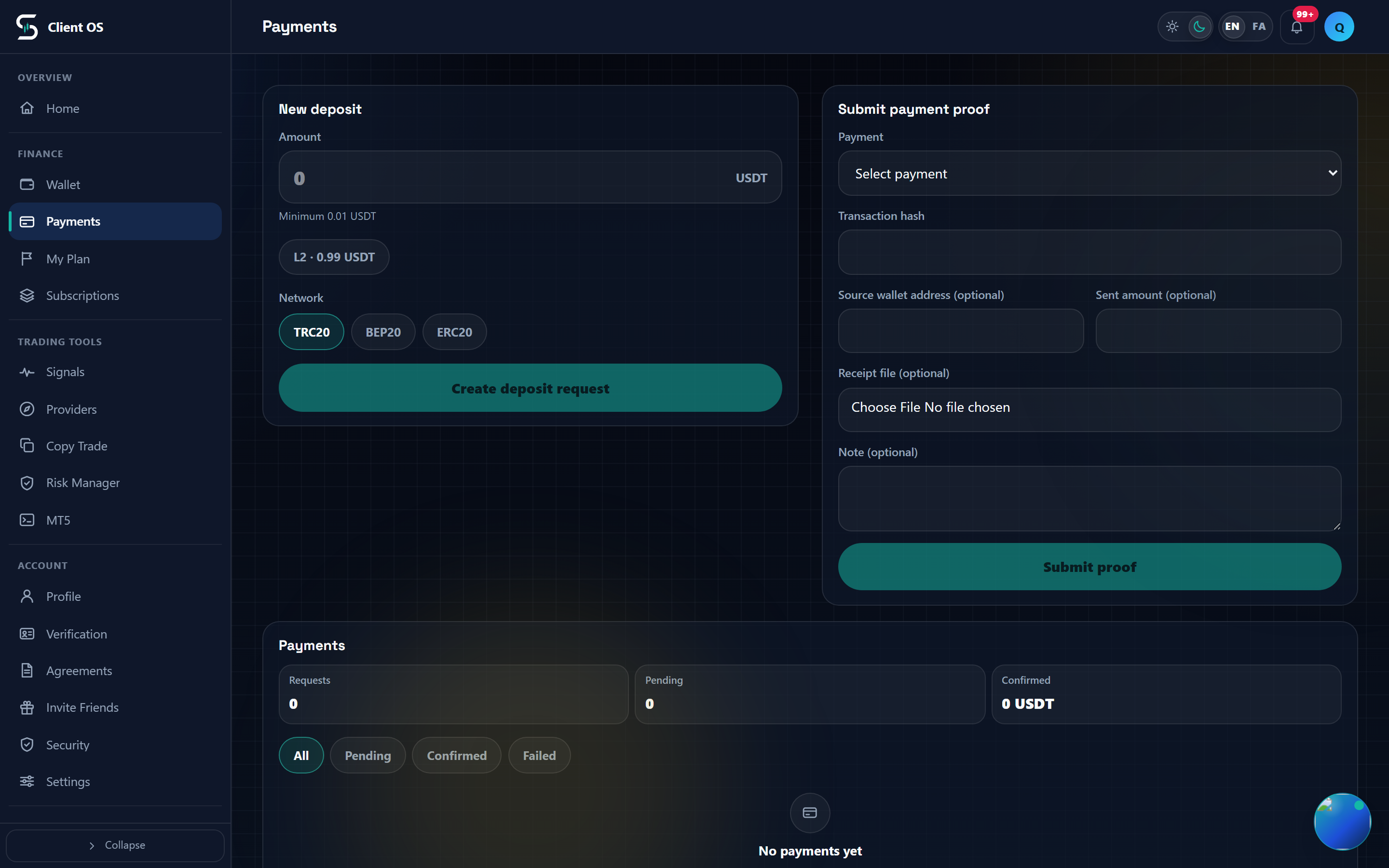The image size is (1389, 868).
Task: Filter payments by Pending tab
Action: tap(368, 756)
